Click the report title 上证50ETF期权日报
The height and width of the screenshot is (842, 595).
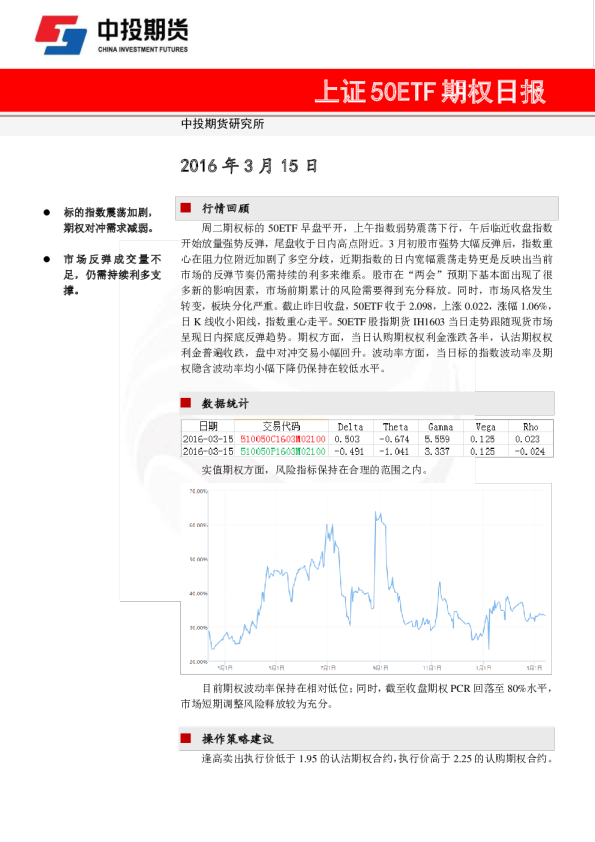[x=430, y=91]
